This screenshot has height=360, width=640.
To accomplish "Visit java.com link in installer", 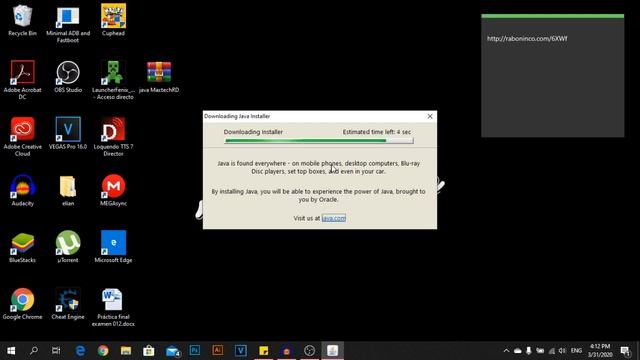I will (x=333, y=218).
